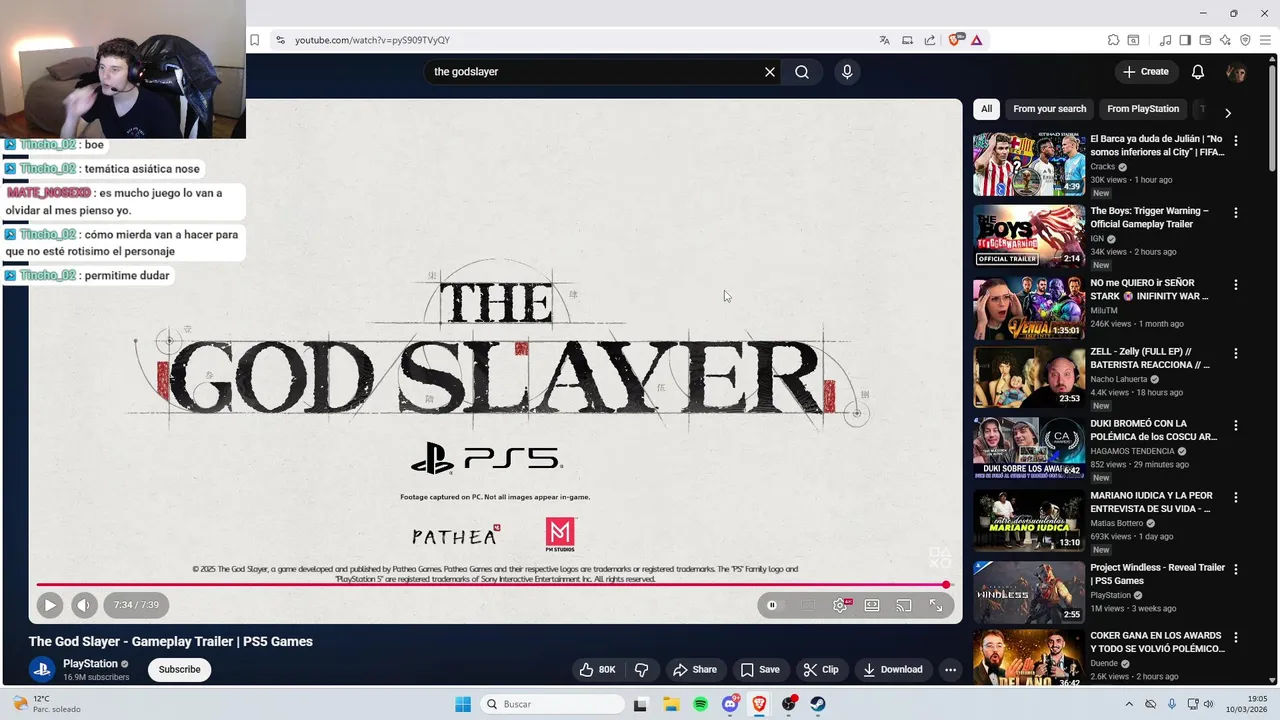The height and width of the screenshot is (720, 1280).
Task: Open options for The Boys trailer
Action: 1236,213
